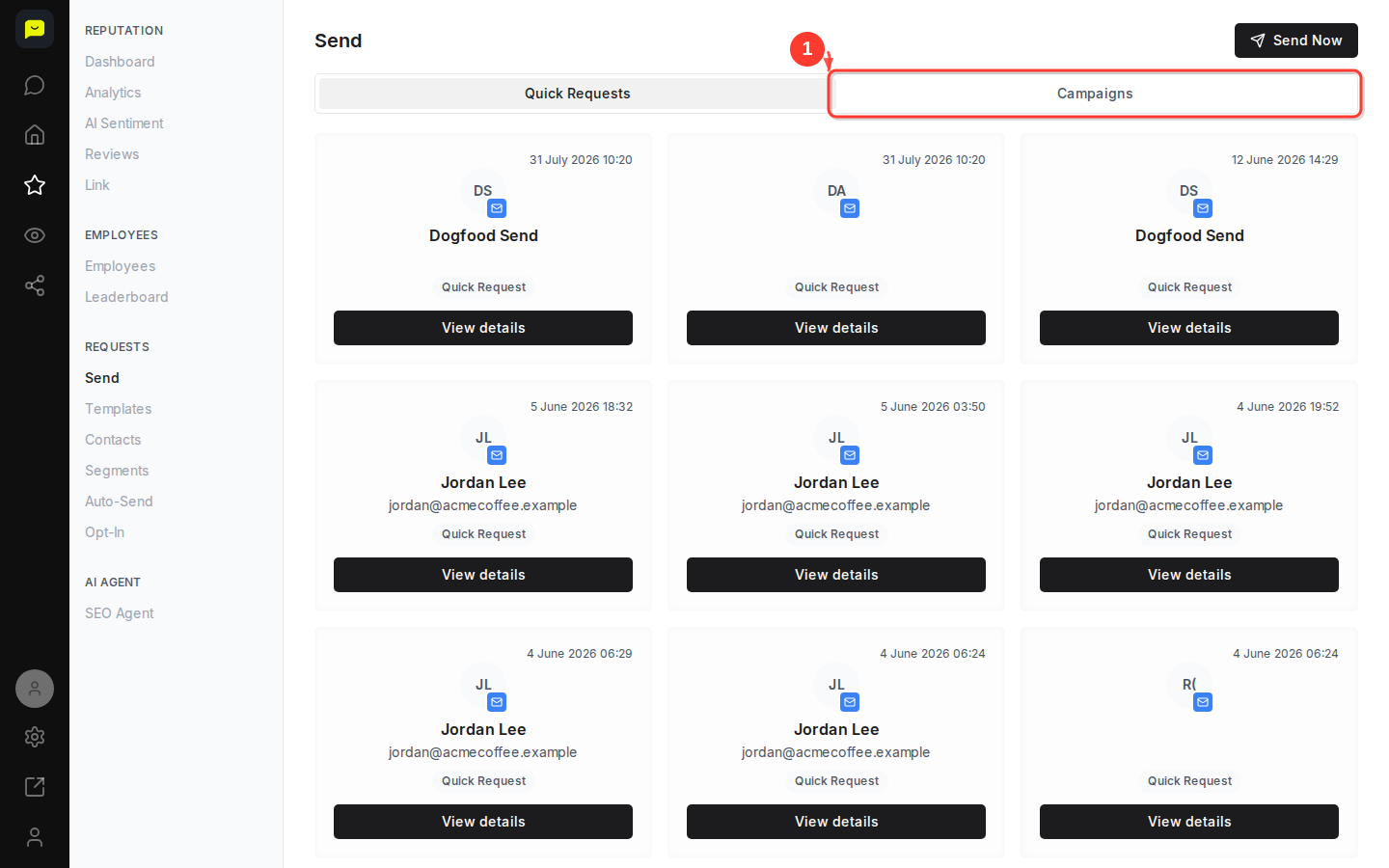Click the REPUTATION section header
Image resolution: width=1389 pixels, height=868 pixels.
pyautogui.click(x=124, y=31)
